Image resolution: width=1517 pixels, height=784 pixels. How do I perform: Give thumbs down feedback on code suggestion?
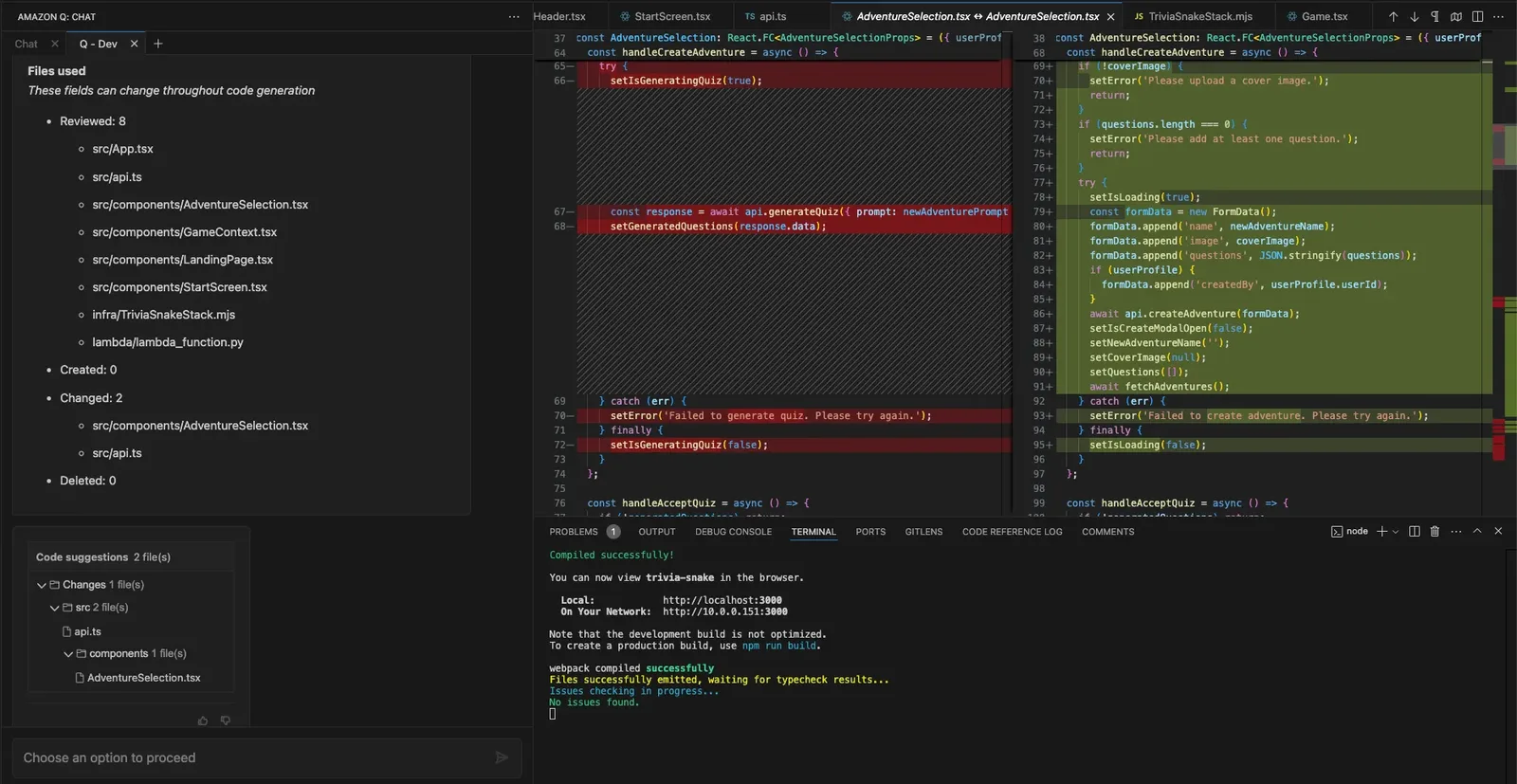click(226, 720)
